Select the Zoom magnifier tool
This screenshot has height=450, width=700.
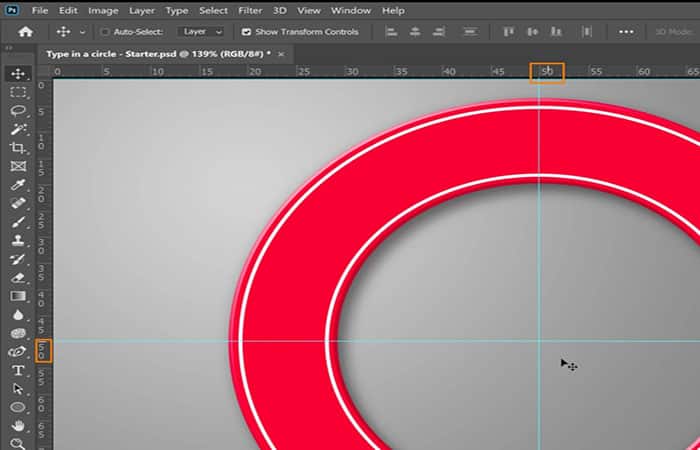18,443
